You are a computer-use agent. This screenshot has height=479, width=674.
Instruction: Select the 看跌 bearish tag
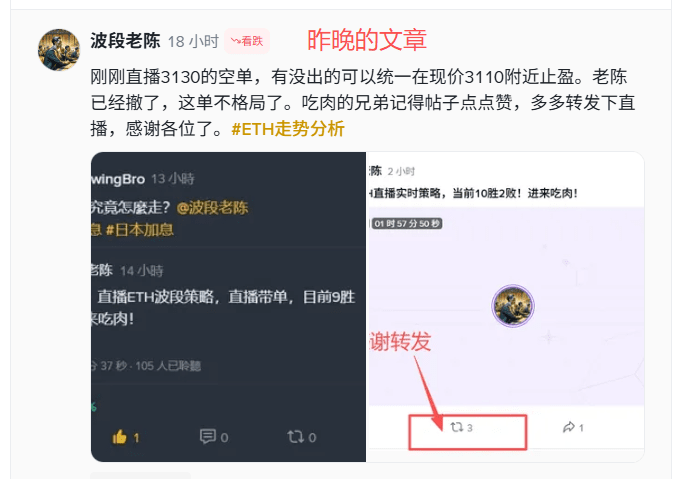click(x=247, y=41)
